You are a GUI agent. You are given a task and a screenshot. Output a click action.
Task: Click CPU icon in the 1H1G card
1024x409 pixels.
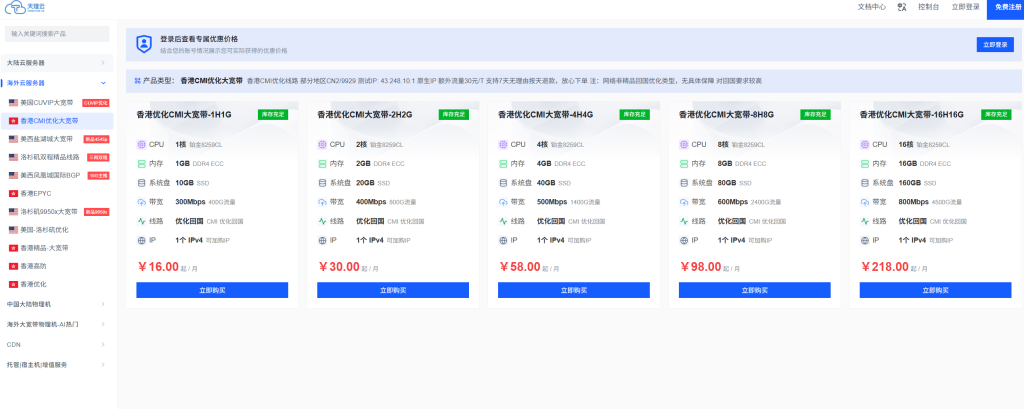tap(141, 144)
